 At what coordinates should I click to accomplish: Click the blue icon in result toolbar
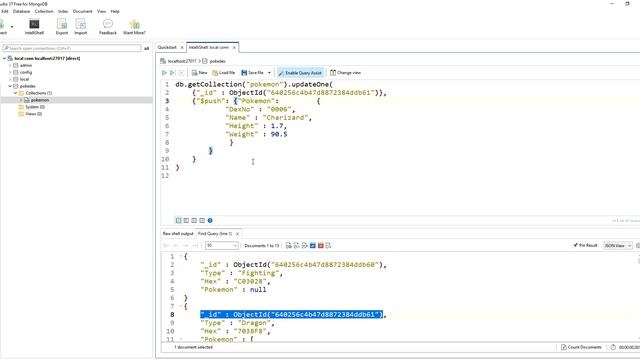point(313,246)
